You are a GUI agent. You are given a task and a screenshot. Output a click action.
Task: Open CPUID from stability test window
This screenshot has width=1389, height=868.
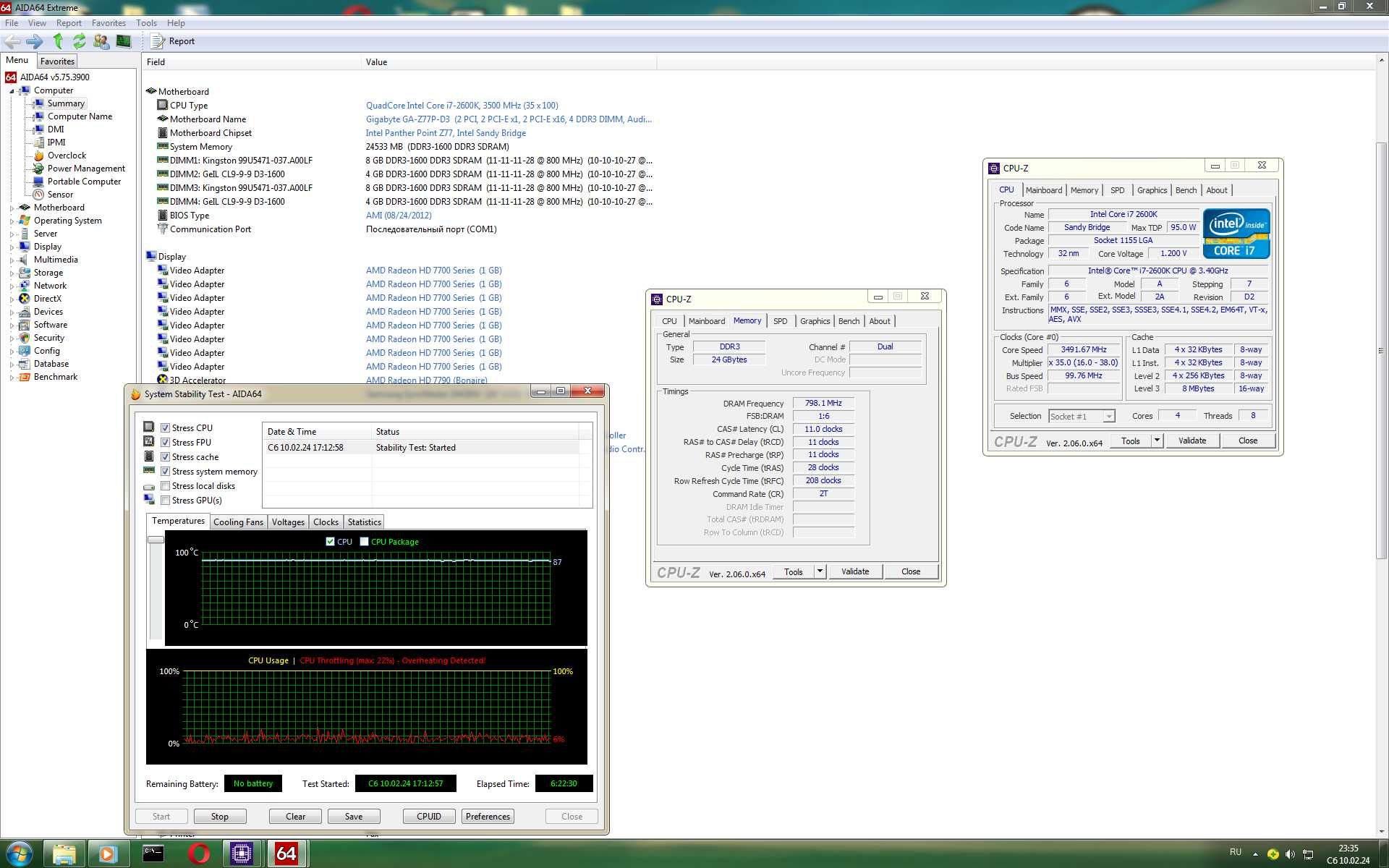pos(429,817)
